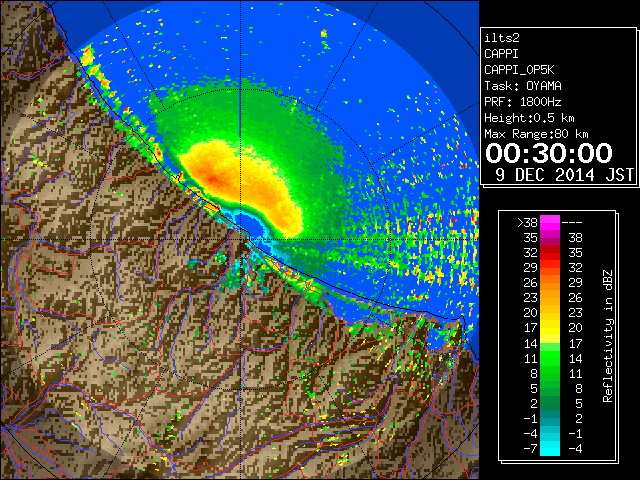Viewport: 640px width, 480px height.
Task: Select the magenta >38 dBZ color swatch
Action: coord(550,223)
